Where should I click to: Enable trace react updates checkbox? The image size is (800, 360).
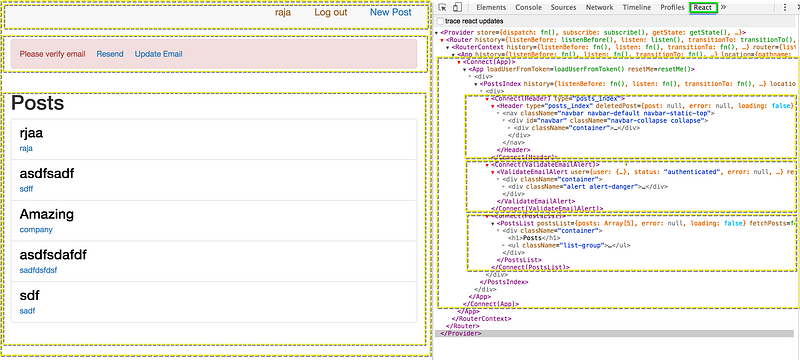[441, 21]
